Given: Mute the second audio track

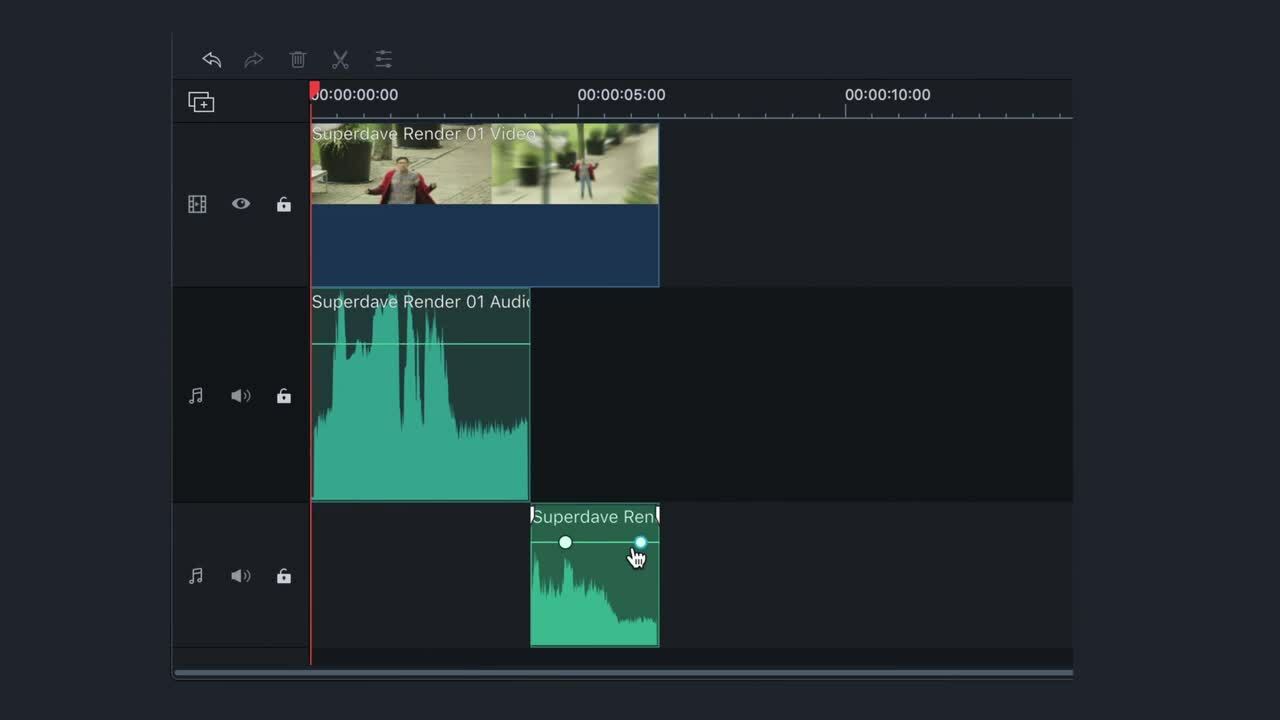Looking at the screenshot, I should pyautogui.click(x=241, y=576).
